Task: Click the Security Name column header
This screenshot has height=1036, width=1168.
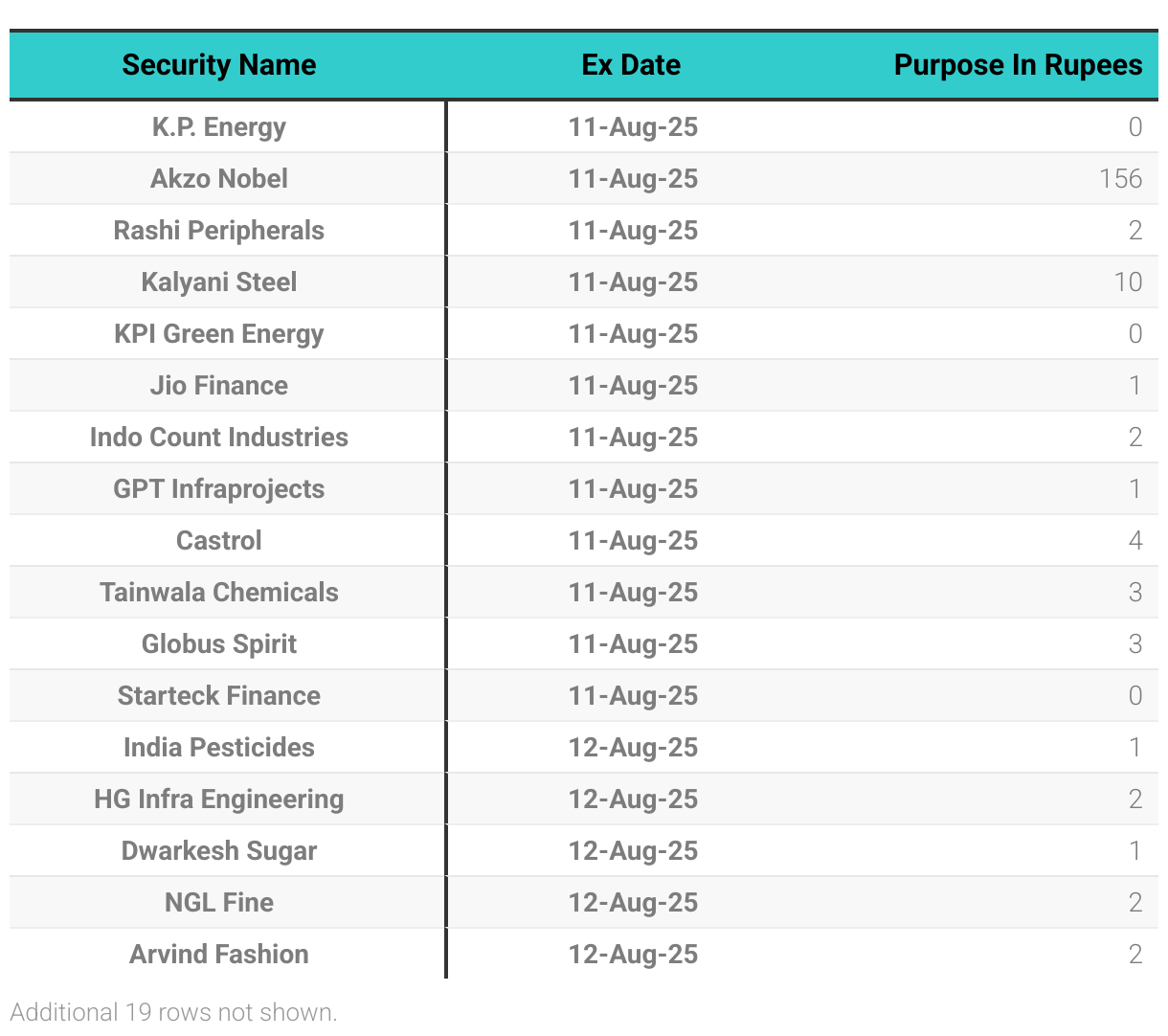Action: pos(218,65)
